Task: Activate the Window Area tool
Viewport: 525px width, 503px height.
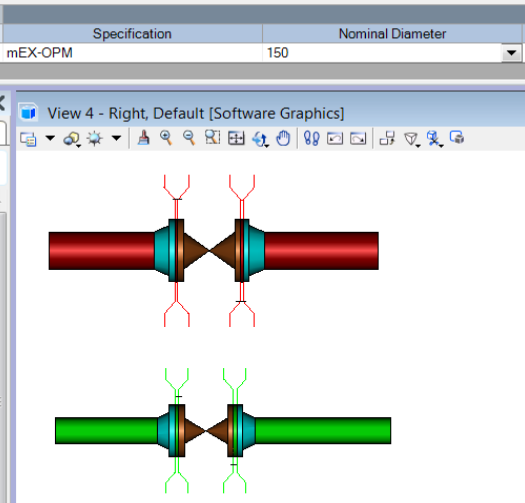Action: pyautogui.click(x=213, y=138)
